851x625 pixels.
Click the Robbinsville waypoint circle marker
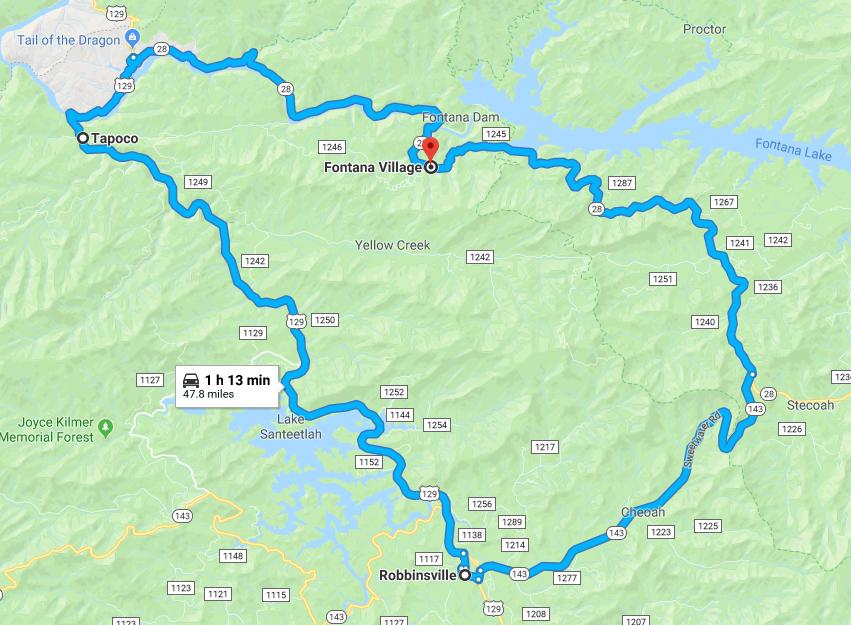pyautogui.click(x=465, y=575)
